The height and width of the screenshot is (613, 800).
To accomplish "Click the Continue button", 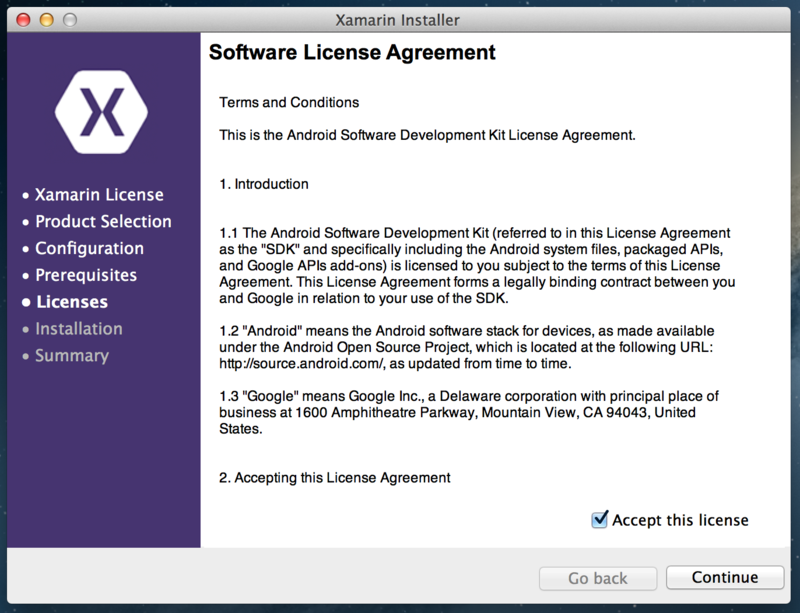I will pos(724,577).
